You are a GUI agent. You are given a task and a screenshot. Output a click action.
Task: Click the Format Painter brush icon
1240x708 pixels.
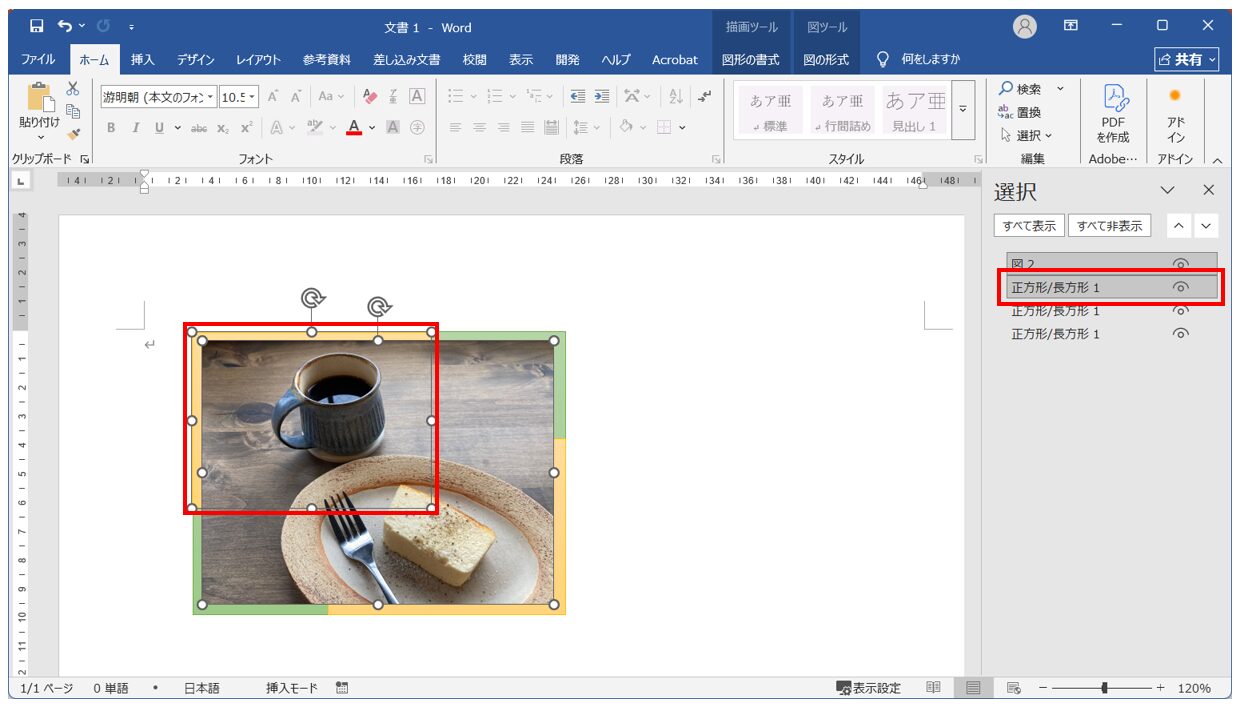pos(73,134)
